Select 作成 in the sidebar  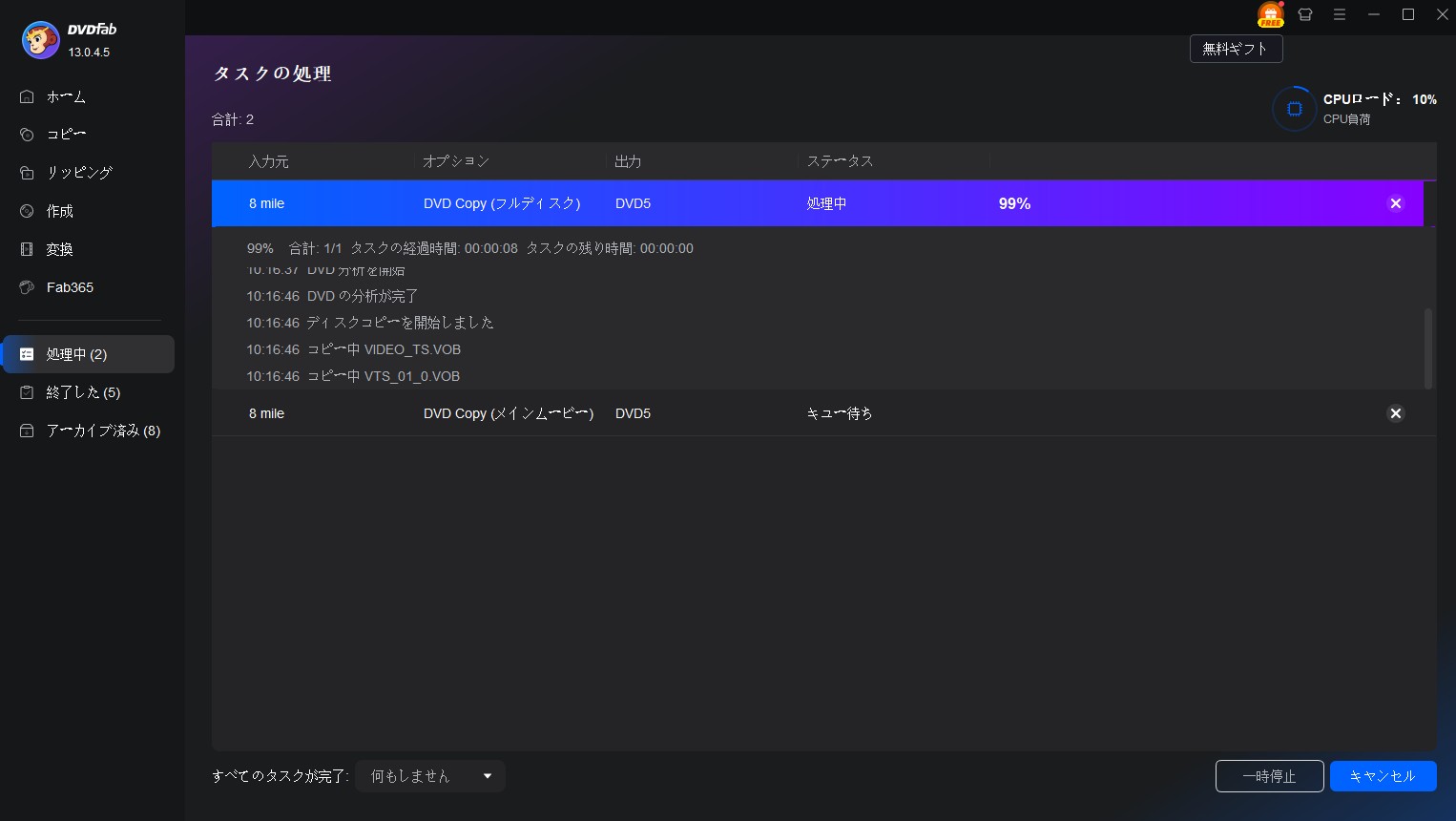59,211
